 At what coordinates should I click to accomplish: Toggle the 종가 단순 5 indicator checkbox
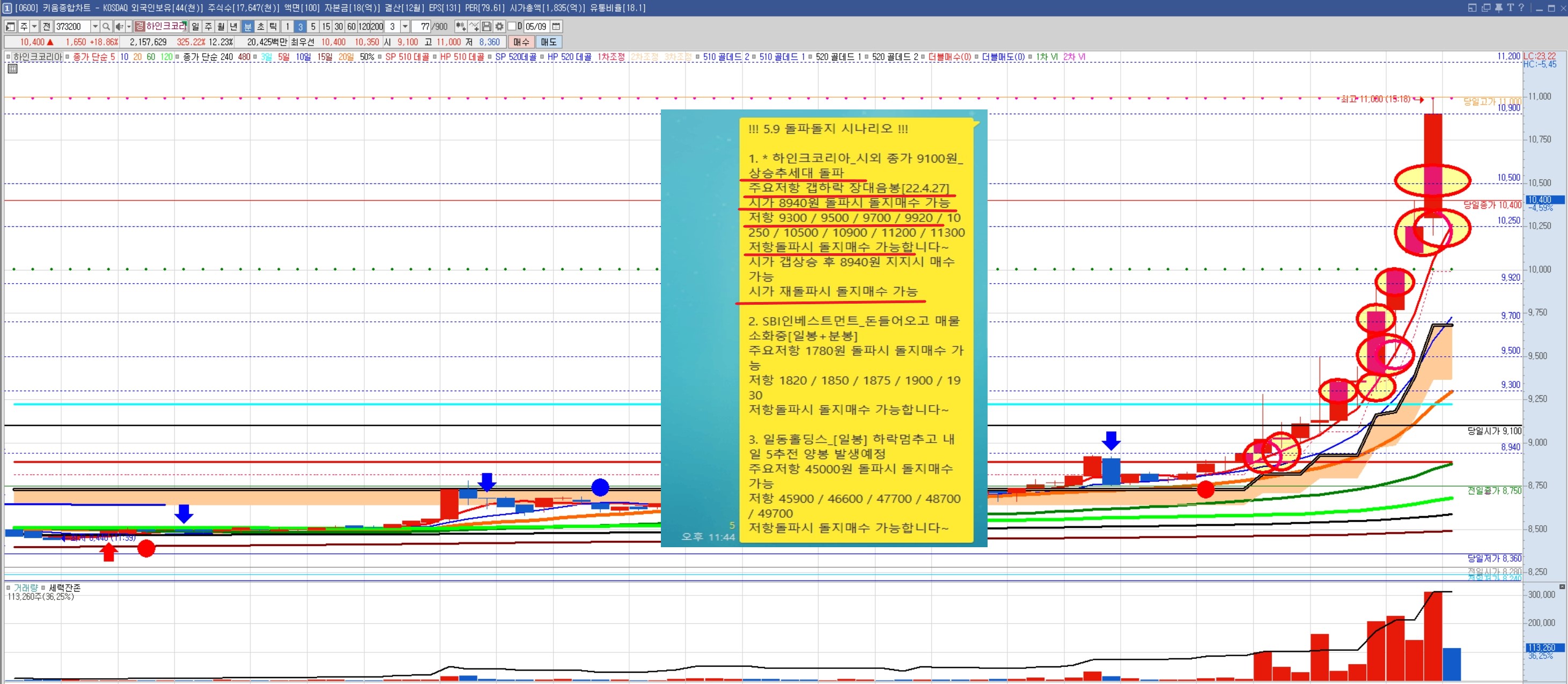[x=68, y=57]
